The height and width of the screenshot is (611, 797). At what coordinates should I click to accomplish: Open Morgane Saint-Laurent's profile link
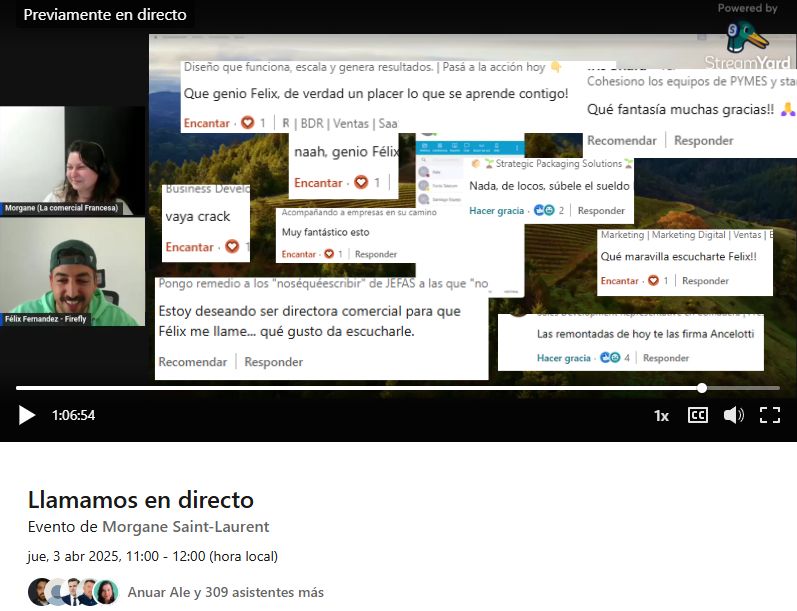point(186,527)
